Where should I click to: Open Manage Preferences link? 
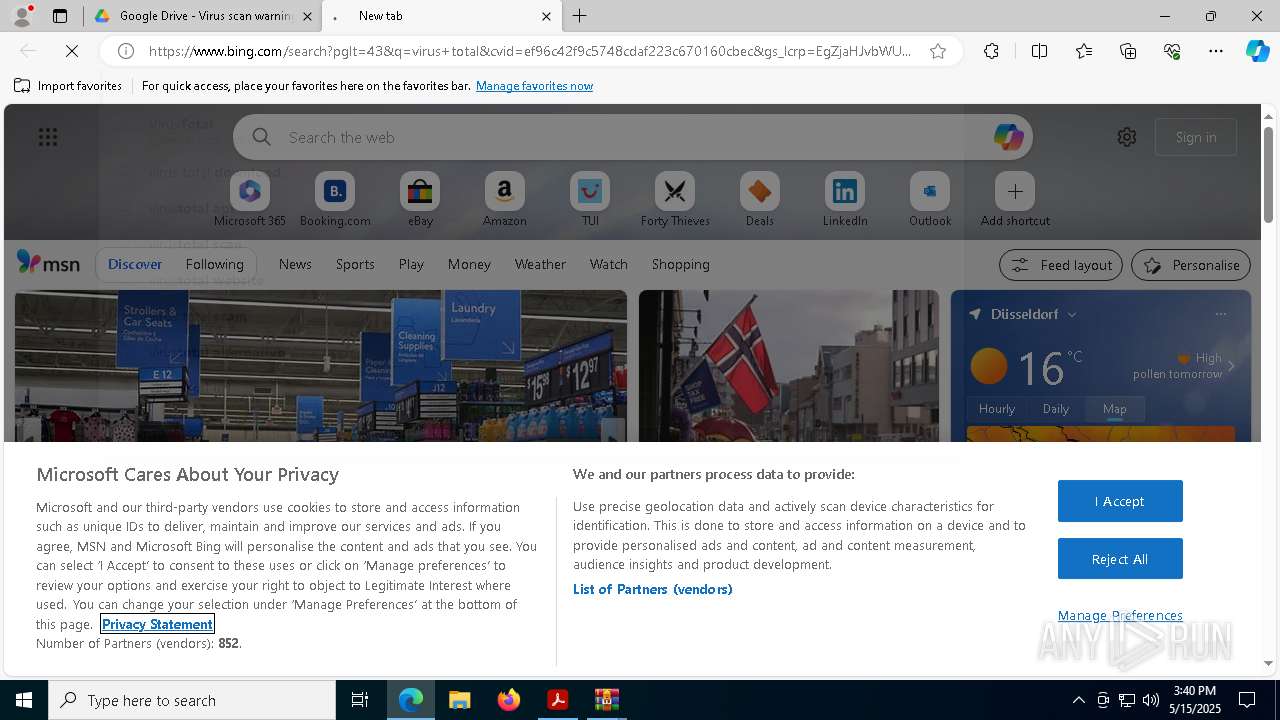tap(1120, 615)
